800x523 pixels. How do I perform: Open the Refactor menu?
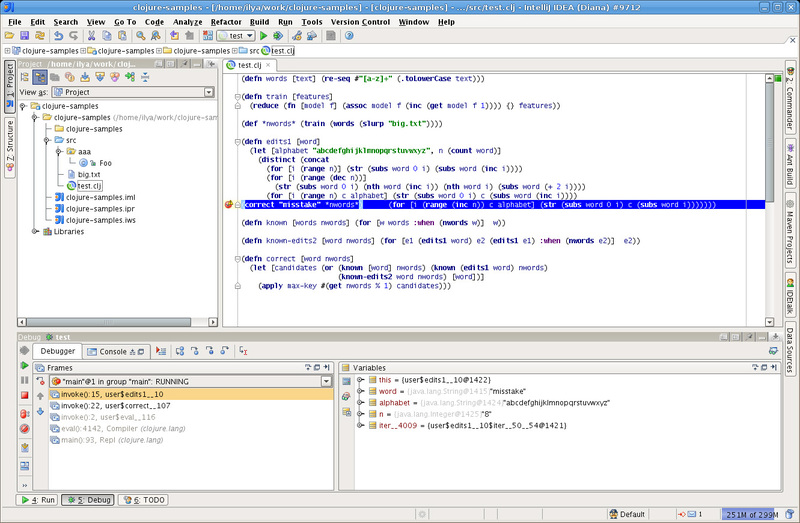click(226, 22)
